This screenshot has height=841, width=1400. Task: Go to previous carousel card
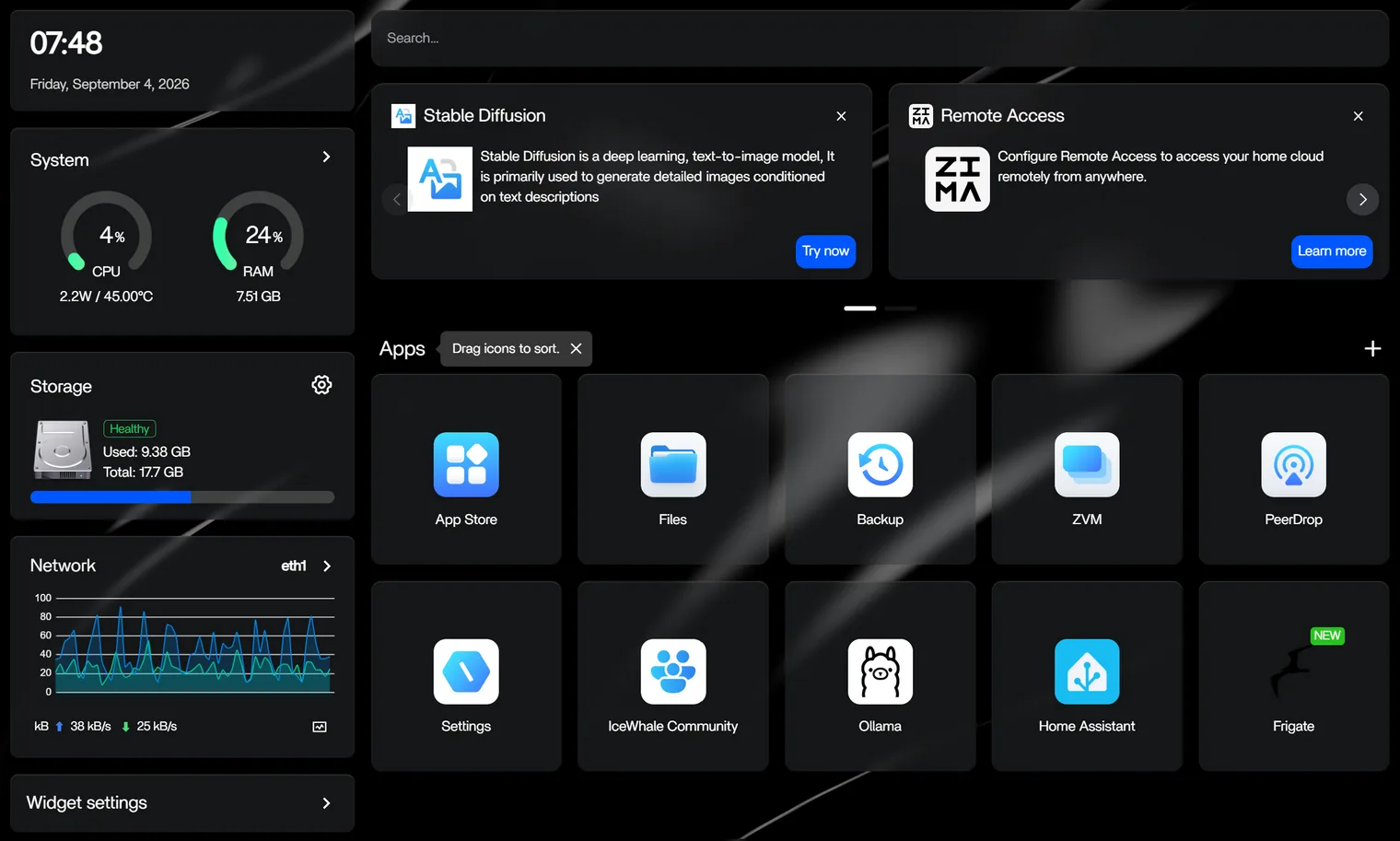(x=396, y=199)
